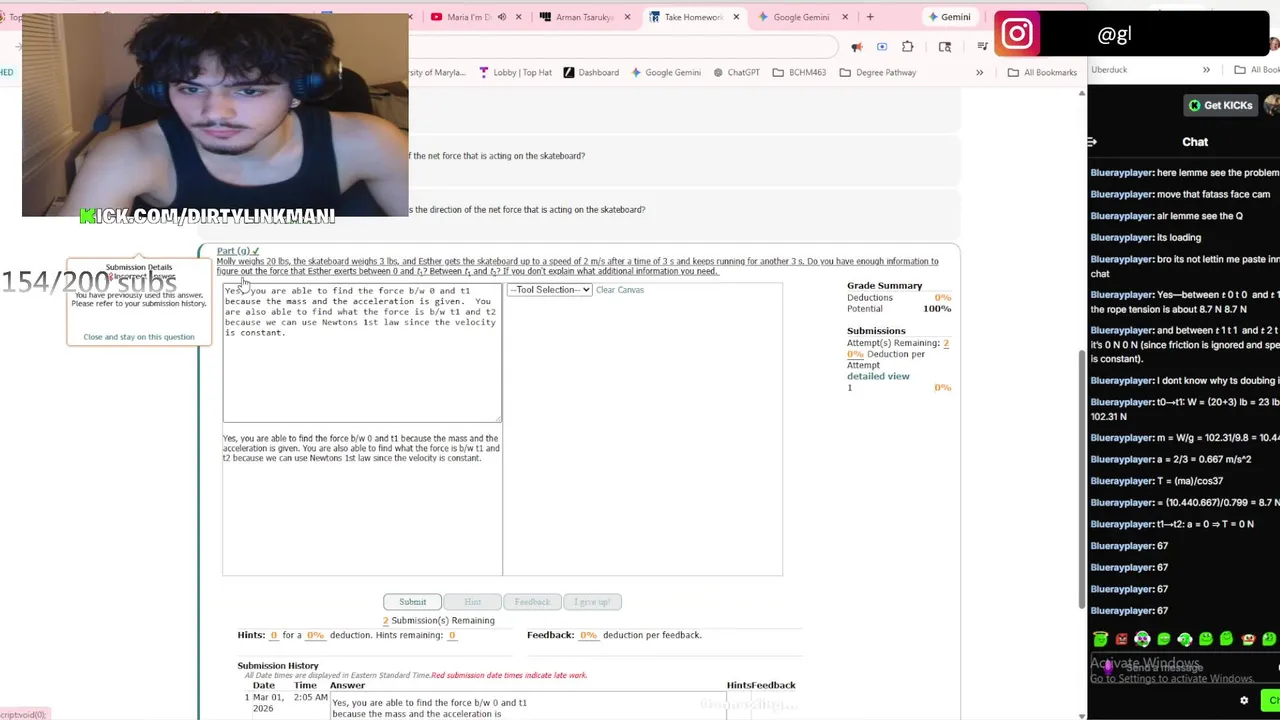The width and height of the screenshot is (1280, 720).
Task: Click the Mar 01, 2026 submission row date
Action: click(x=270, y=702)
